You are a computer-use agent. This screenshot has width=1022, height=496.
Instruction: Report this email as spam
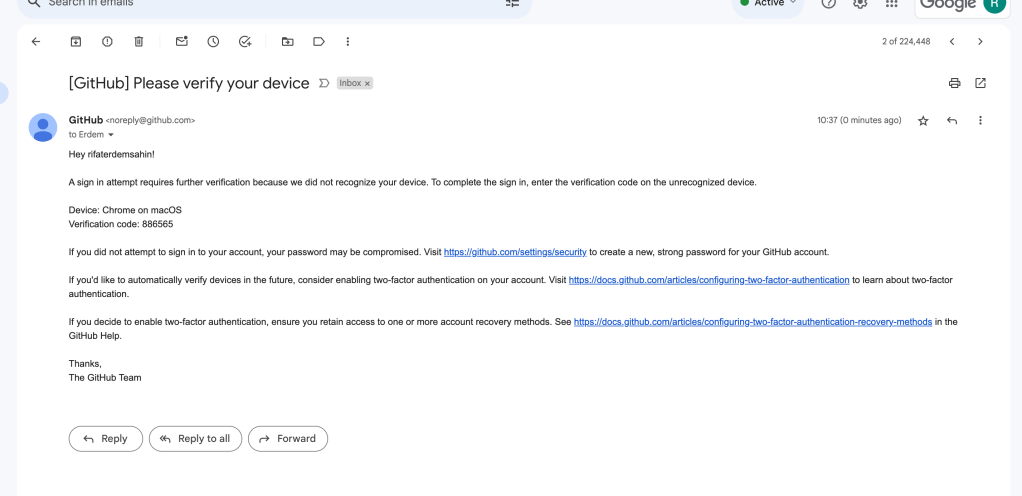tap(107, 42)
